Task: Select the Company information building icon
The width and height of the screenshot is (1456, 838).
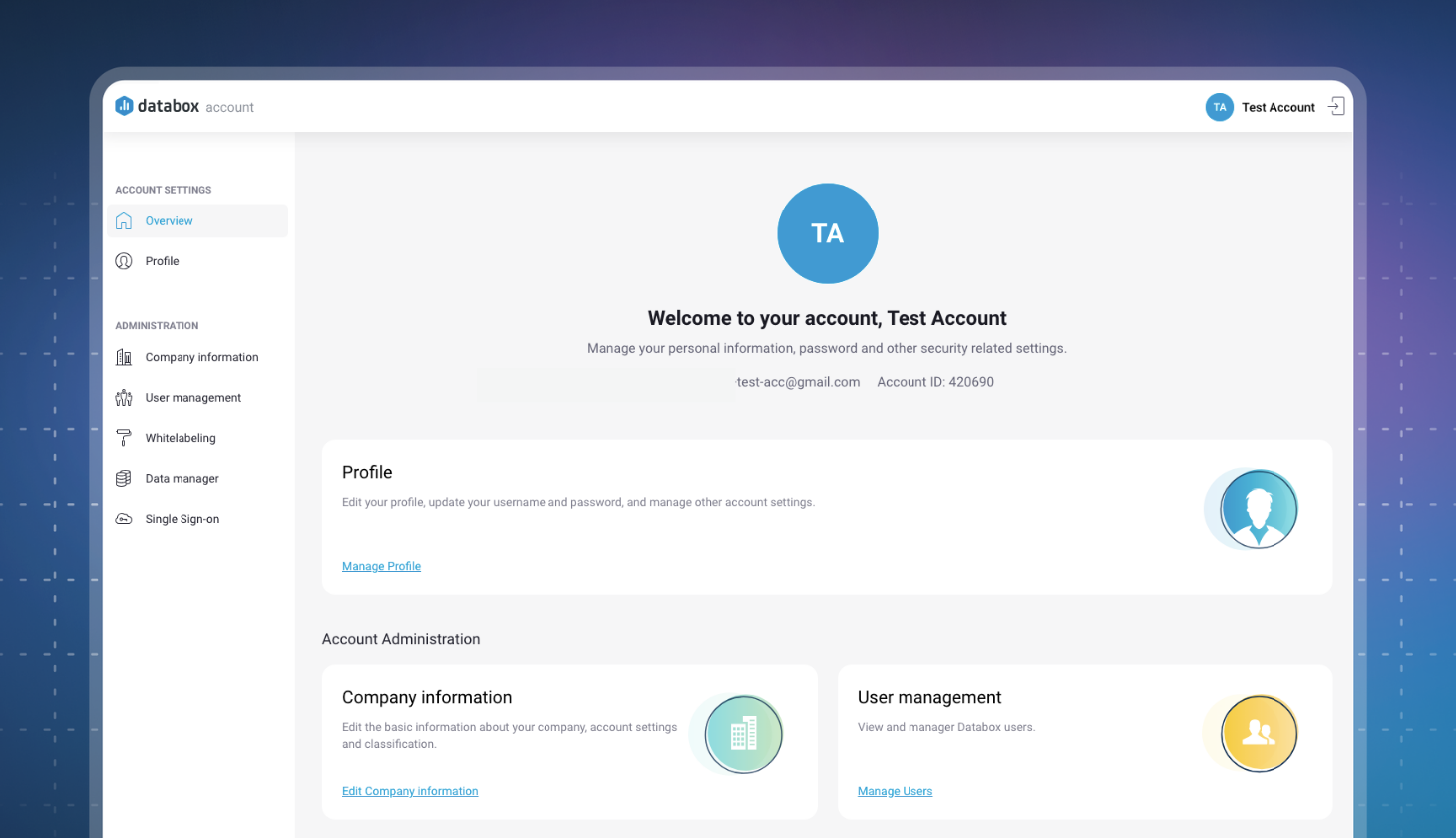Action: [124, 357]
